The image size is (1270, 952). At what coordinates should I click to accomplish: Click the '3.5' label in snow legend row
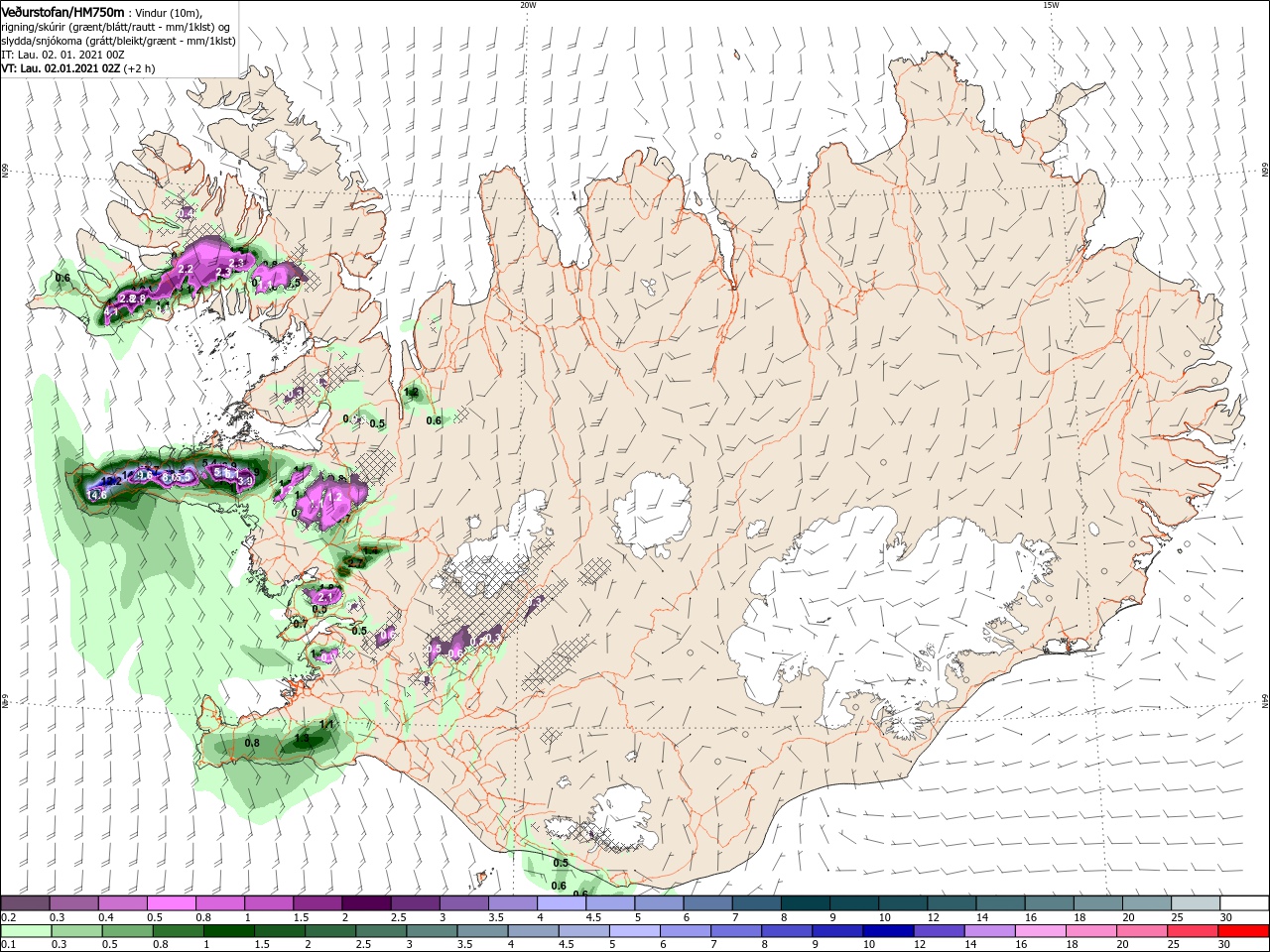tap(496, 917)
